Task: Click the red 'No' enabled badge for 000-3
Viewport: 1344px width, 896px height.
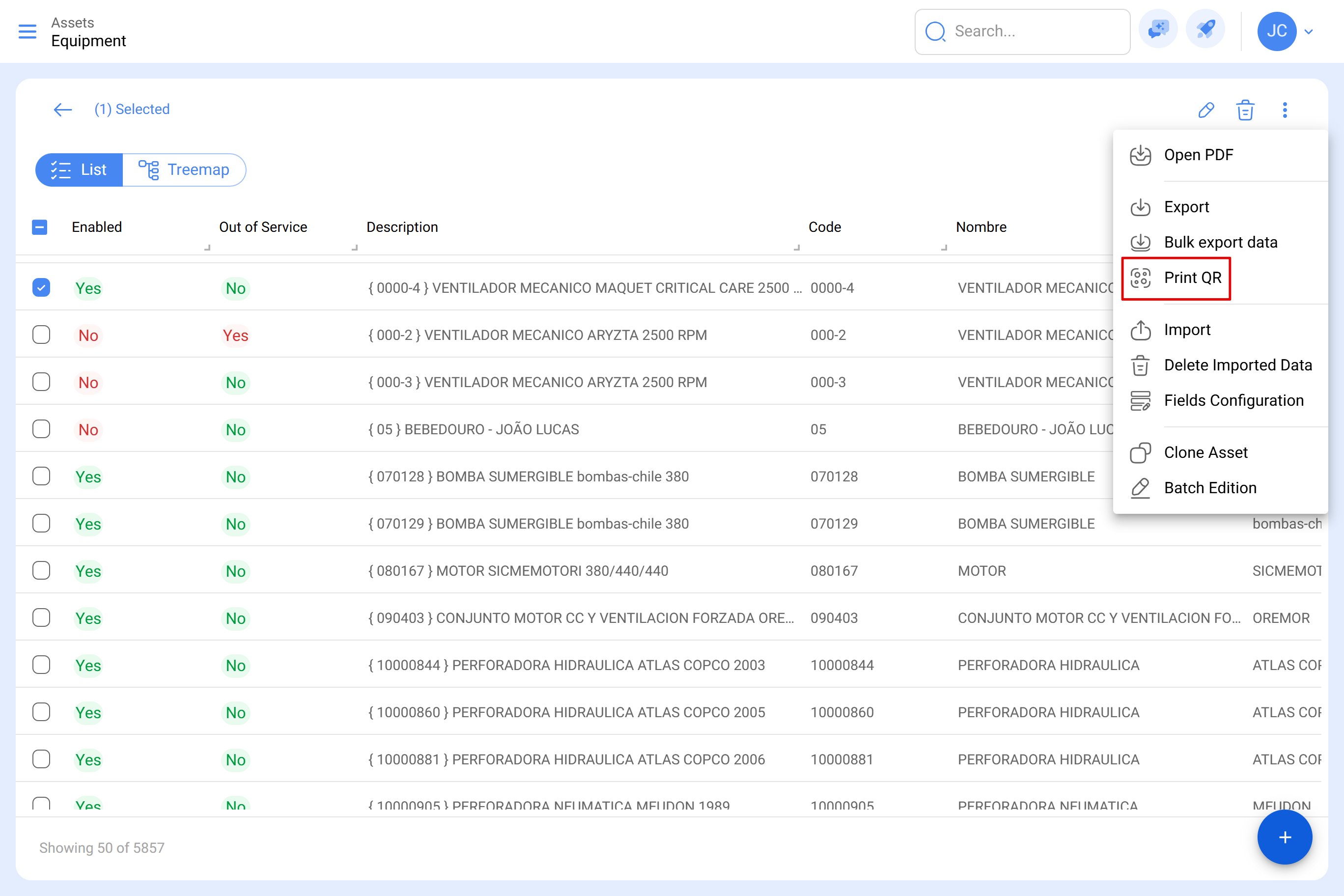Action: tap(88, 382)
